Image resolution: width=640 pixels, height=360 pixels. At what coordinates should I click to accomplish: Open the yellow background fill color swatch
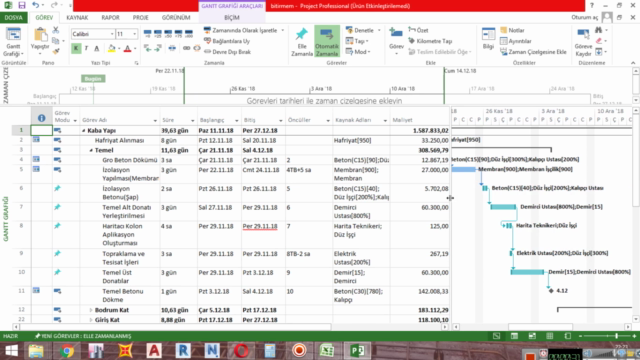pos(111,49)
